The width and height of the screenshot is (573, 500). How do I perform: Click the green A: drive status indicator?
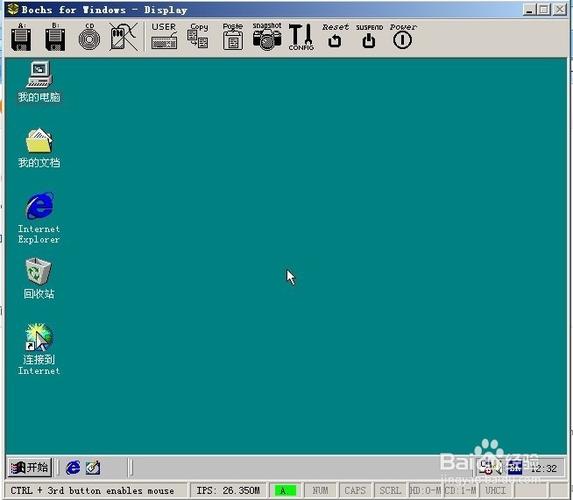click(x=285, y=490)
